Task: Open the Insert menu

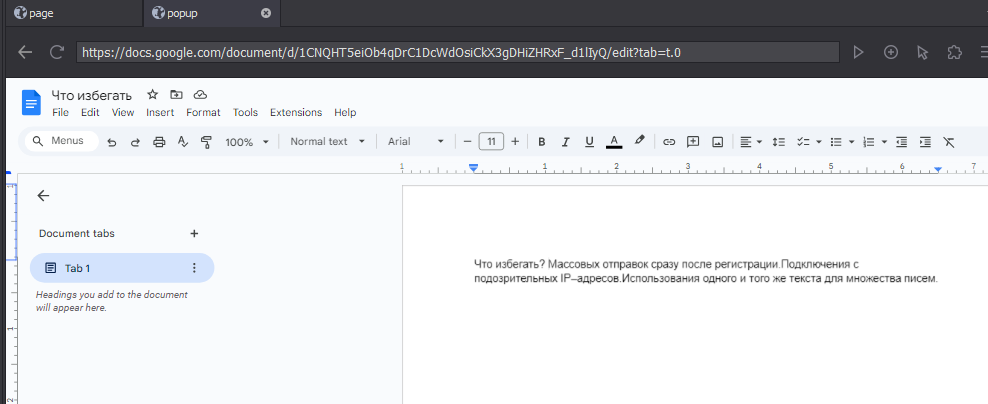Action: coord(160,112)
